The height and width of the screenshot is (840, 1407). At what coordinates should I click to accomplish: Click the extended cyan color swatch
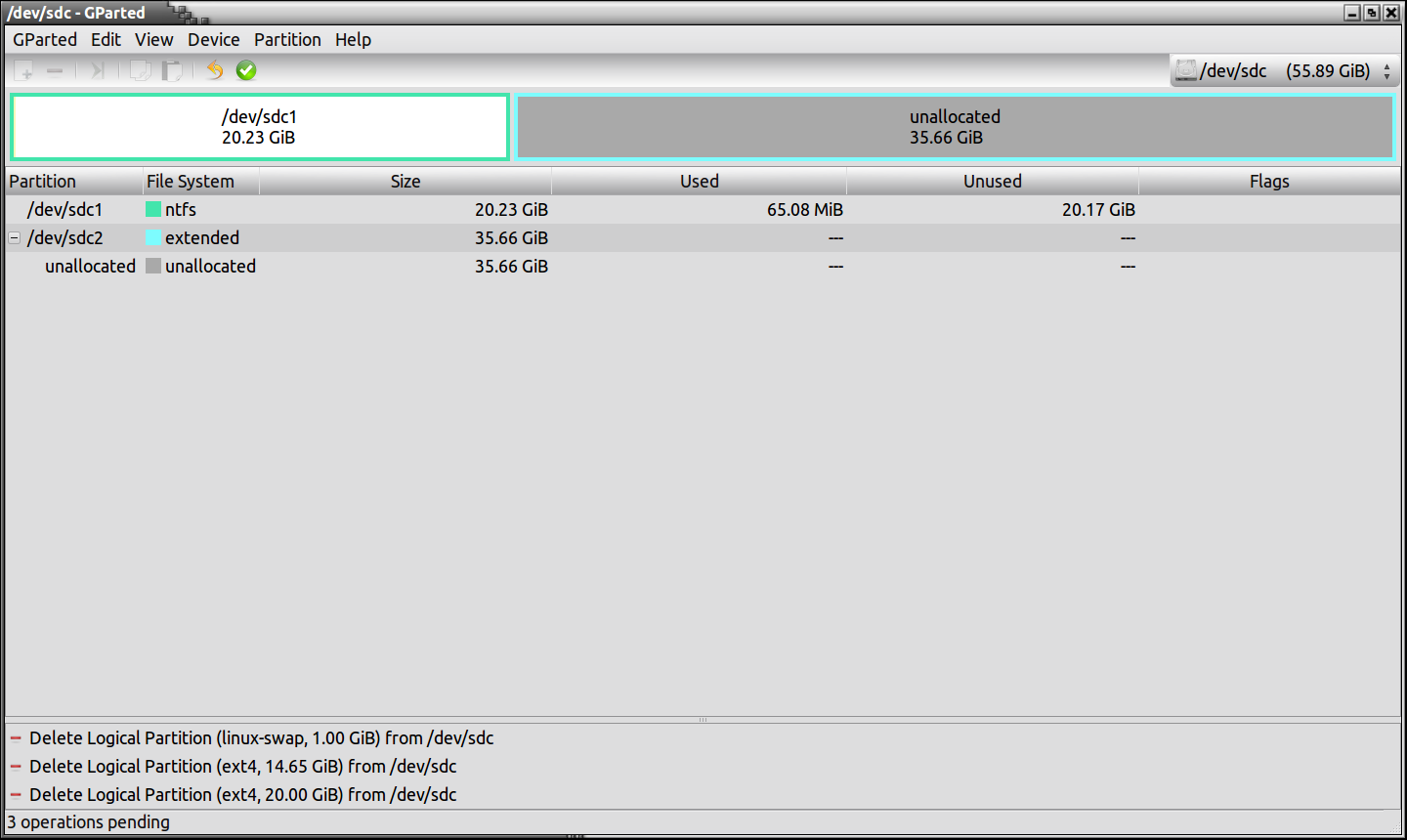pos(153,237)
